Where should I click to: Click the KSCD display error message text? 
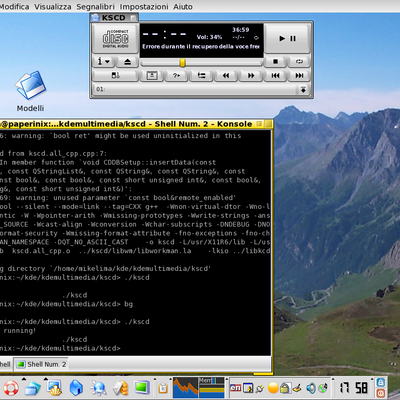tap(201, 47)
